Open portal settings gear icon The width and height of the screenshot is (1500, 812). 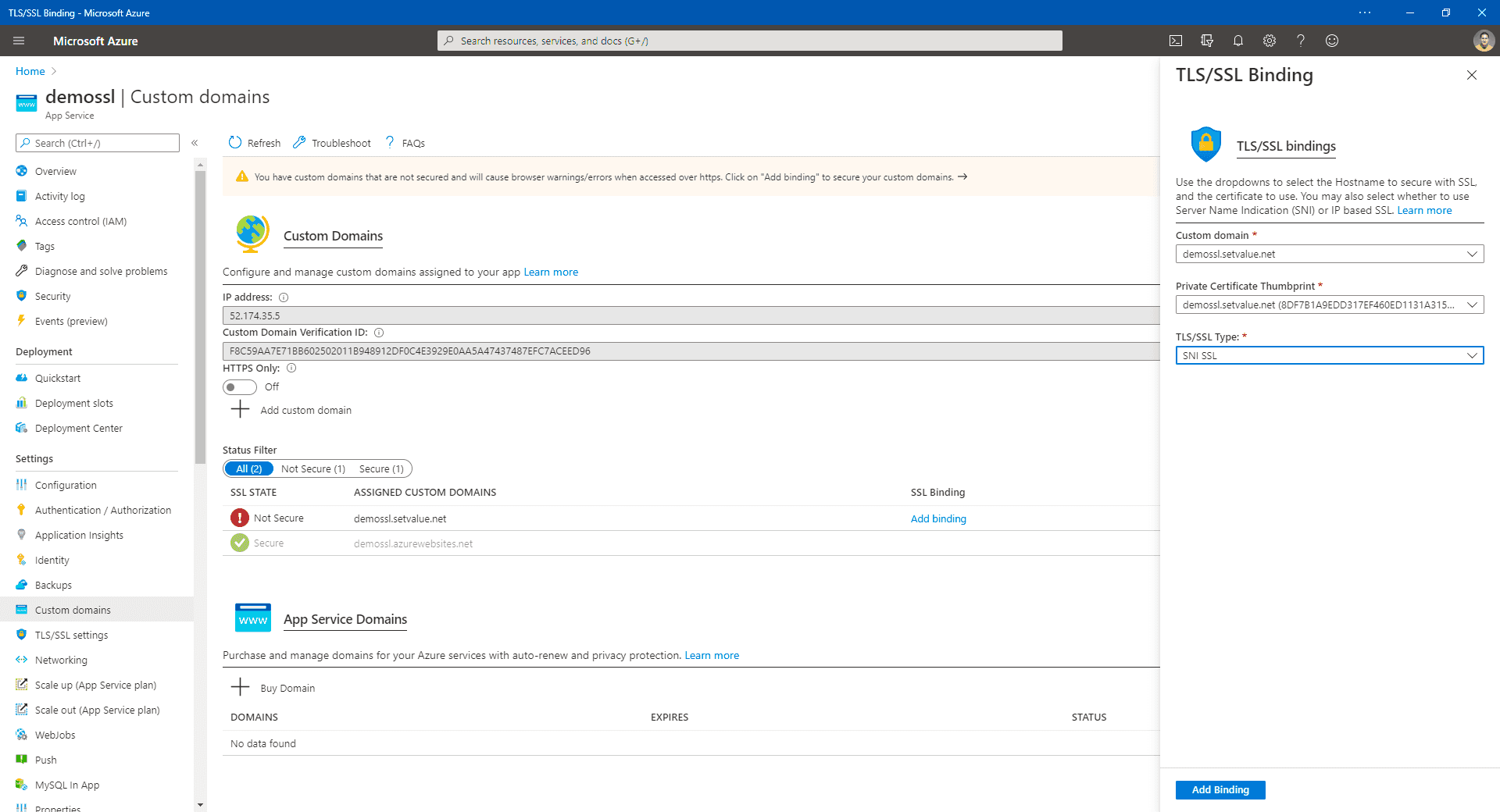tap(1270, 41)
